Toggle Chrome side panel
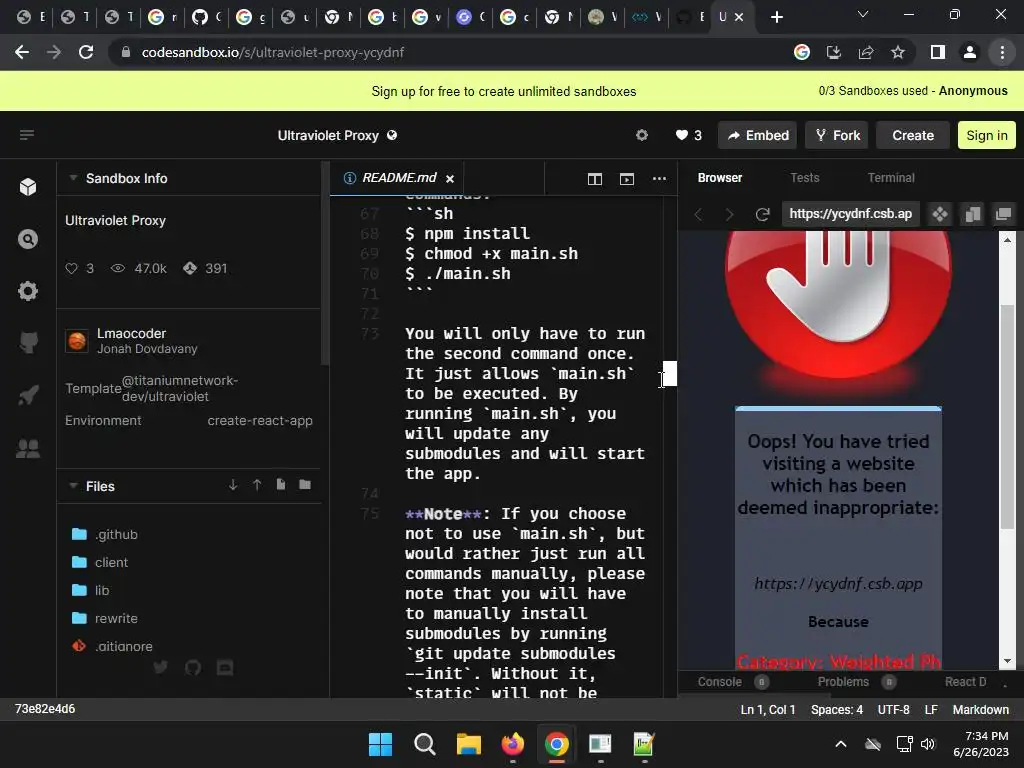Image resolution: width=1024 pixels, height=768 pixels. click(938, 52)
